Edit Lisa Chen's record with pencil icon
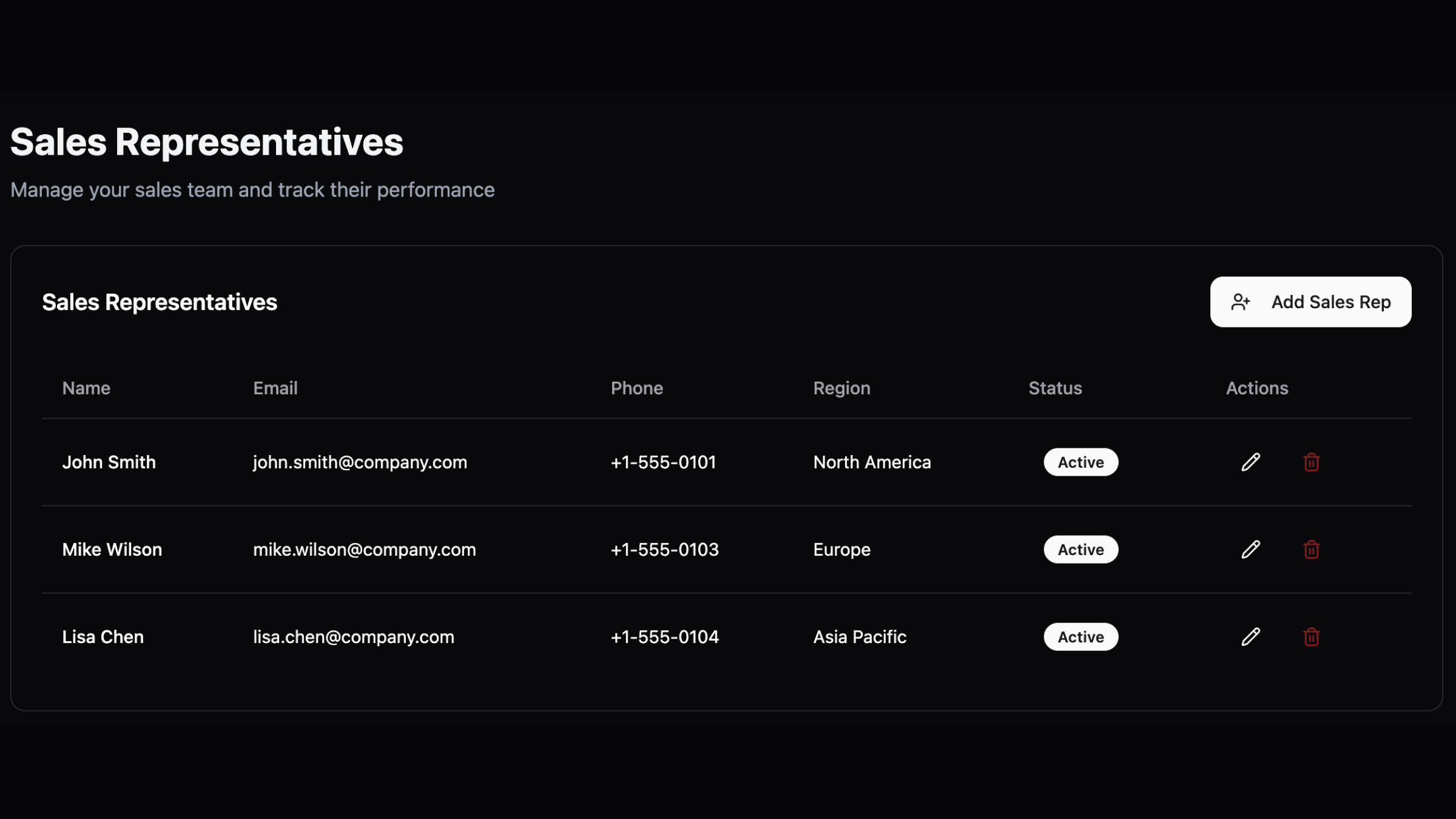 click(1250, 637)
